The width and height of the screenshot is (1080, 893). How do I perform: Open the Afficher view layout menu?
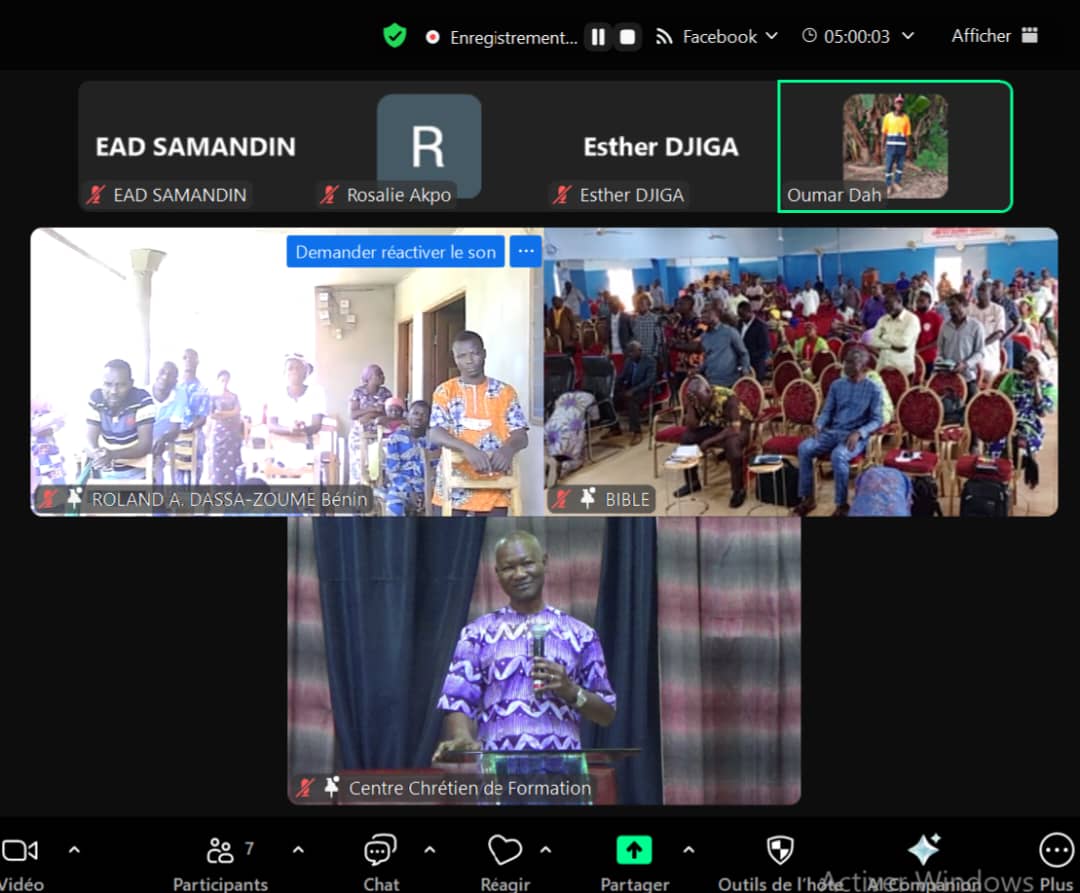[x=994, y=36]
